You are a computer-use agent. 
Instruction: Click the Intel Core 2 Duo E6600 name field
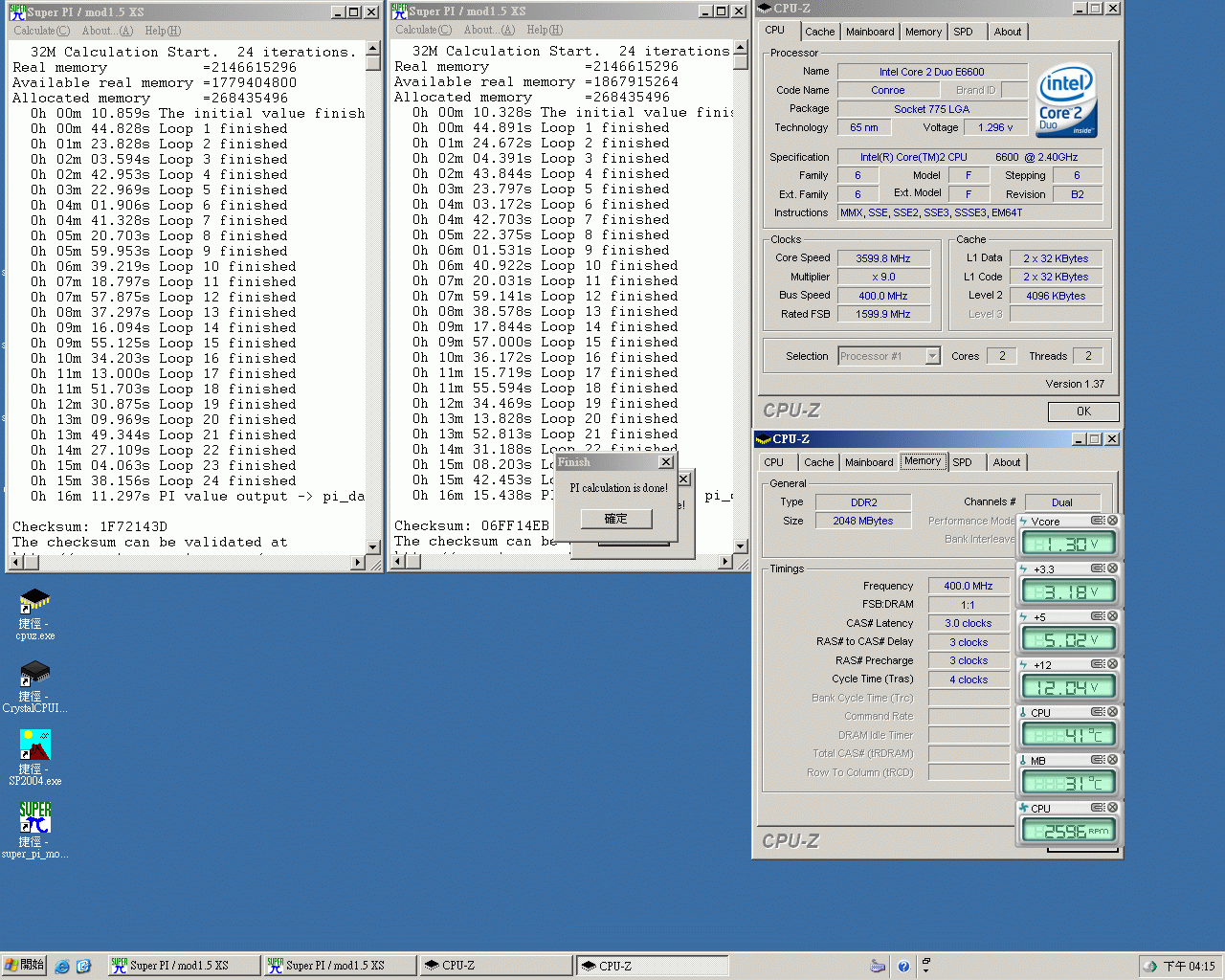[931, 72]
